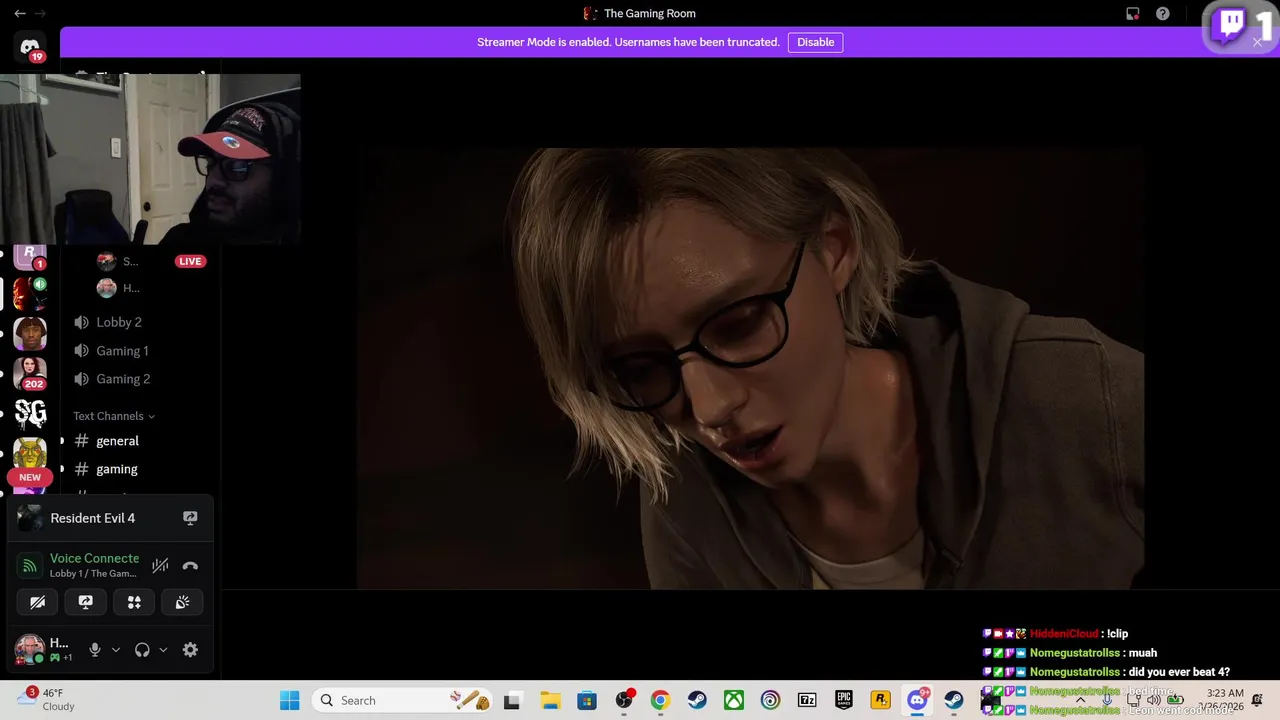Open Rockstar Games Launcher from taskbar
Screen dimensions: 1280x720
[x=880, y=700]
